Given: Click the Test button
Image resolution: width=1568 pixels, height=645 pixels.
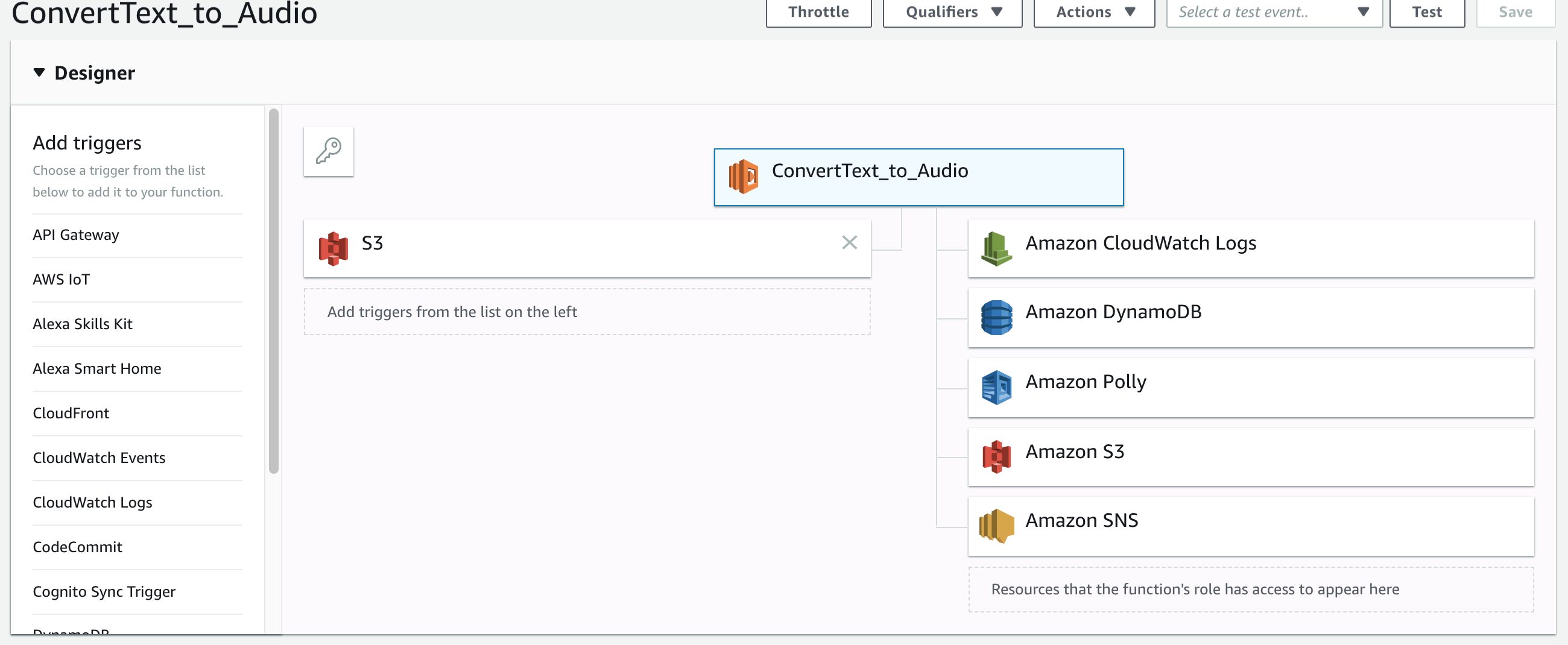Looking at the screenshot, I should click(x=1426, y=12).
